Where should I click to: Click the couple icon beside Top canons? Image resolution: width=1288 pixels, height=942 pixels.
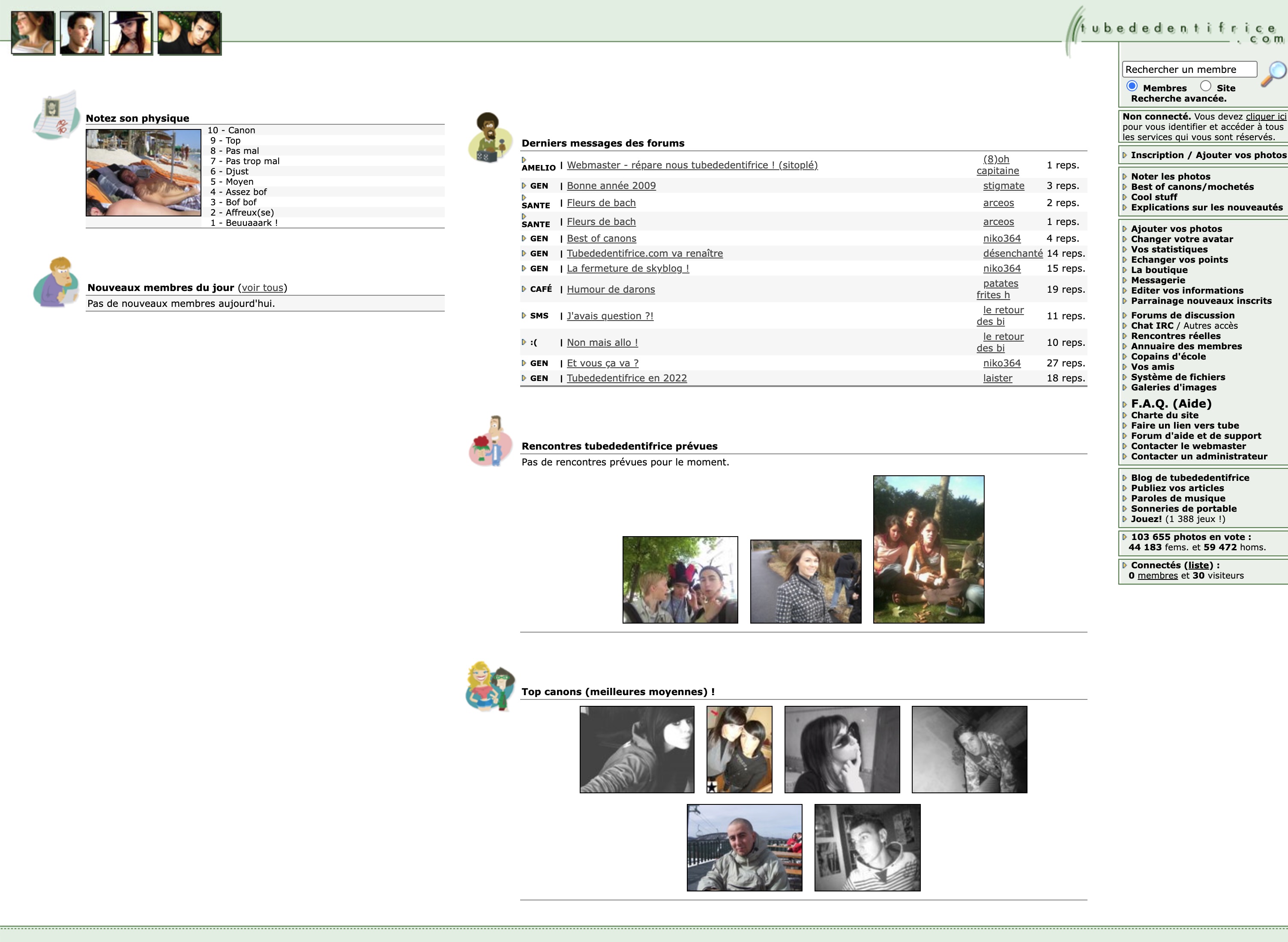point(490,687)
